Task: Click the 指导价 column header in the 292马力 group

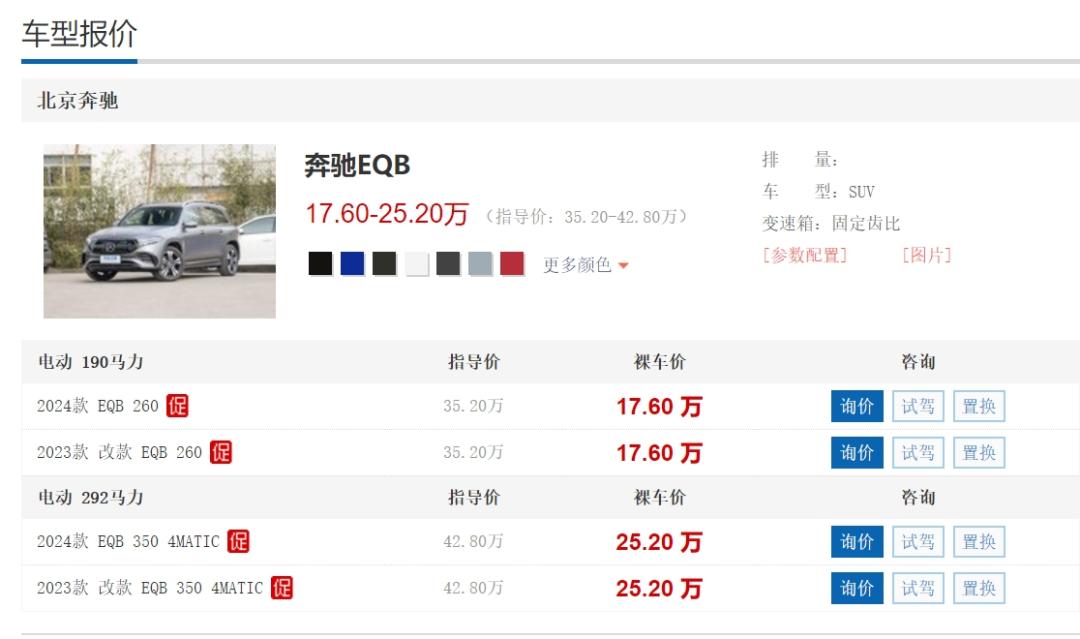Action: point(474,497)
